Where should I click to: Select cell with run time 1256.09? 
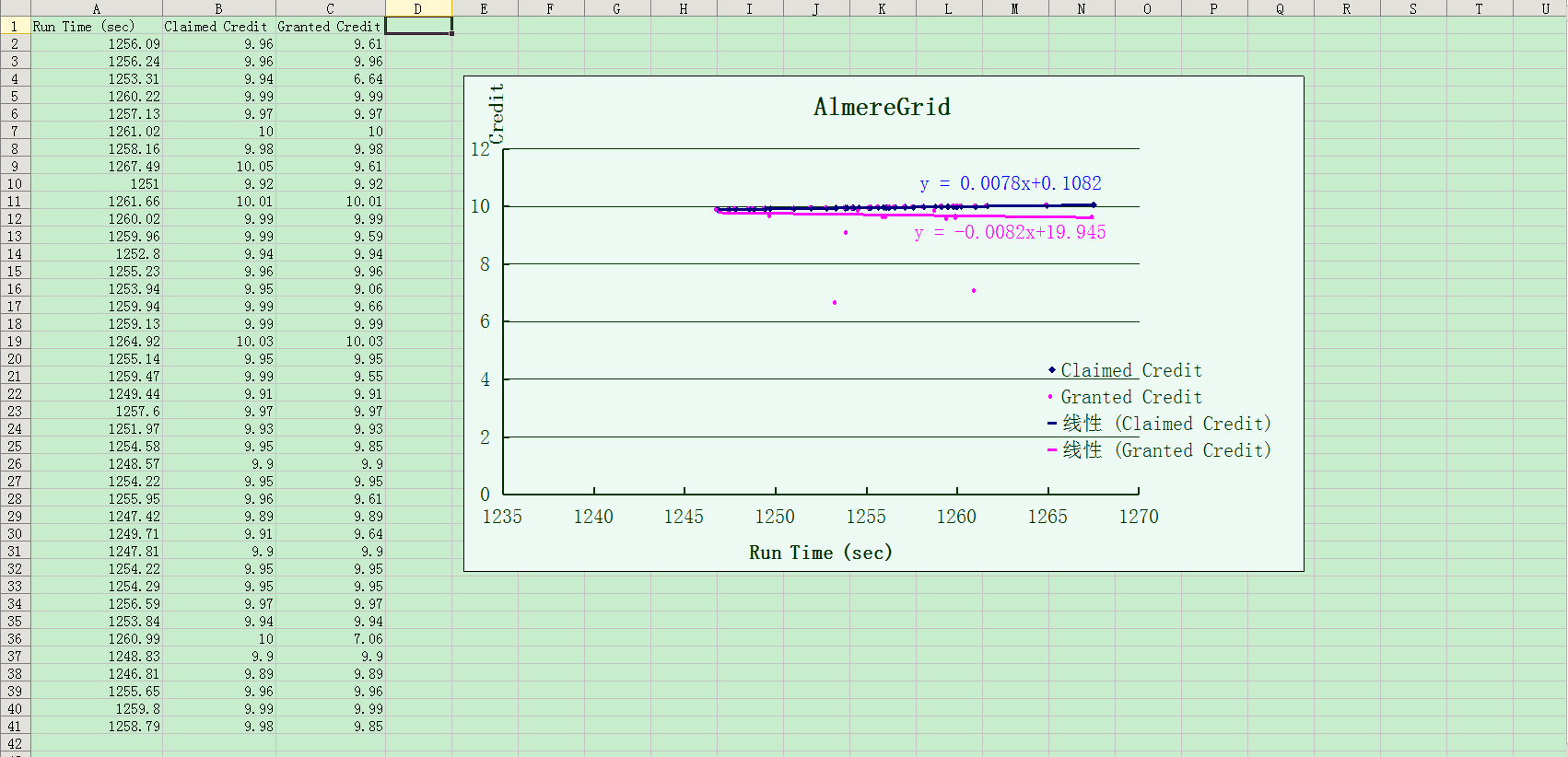97,43
